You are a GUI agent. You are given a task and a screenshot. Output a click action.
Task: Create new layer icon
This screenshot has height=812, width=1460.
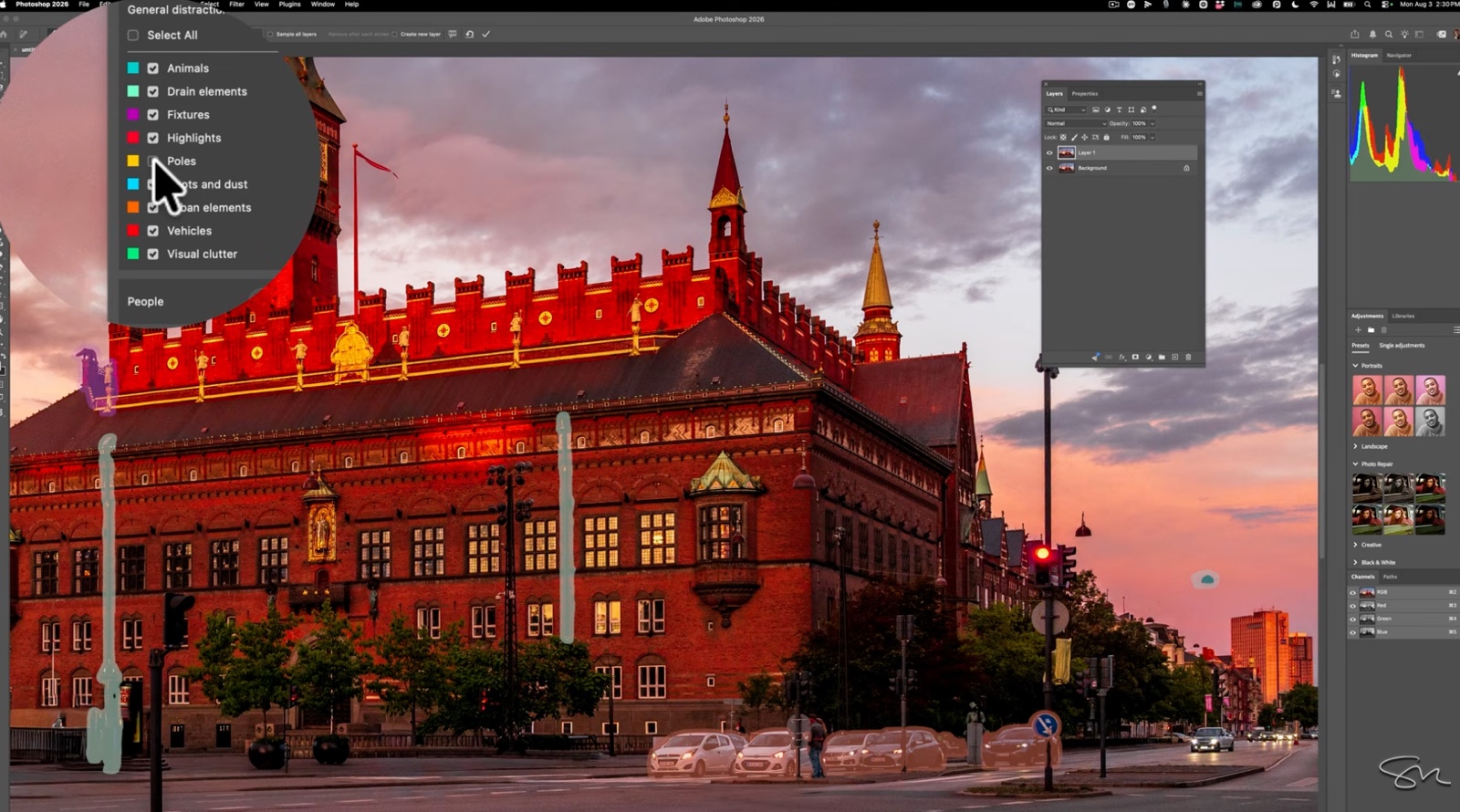coord(1175,357)
